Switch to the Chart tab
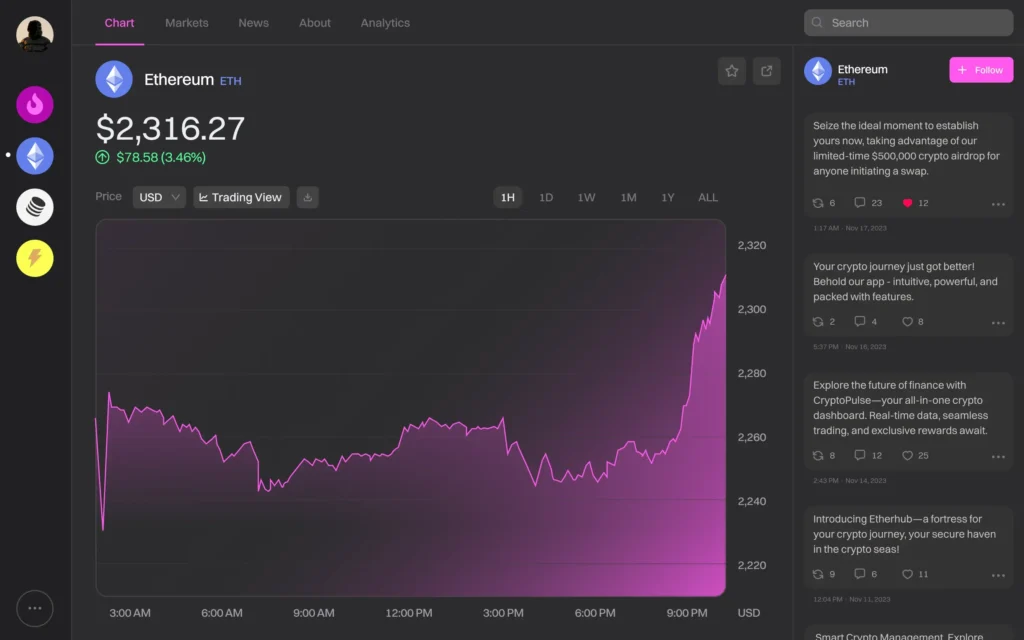Image resolution: width=1024 pixels, height=640 pixels. [x=120, y=23]
